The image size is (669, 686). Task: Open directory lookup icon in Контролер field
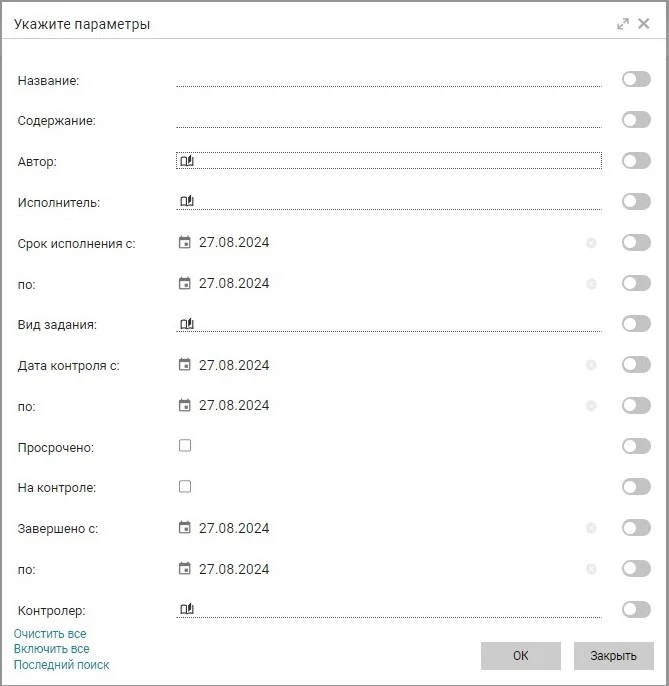tap(187, 609)
